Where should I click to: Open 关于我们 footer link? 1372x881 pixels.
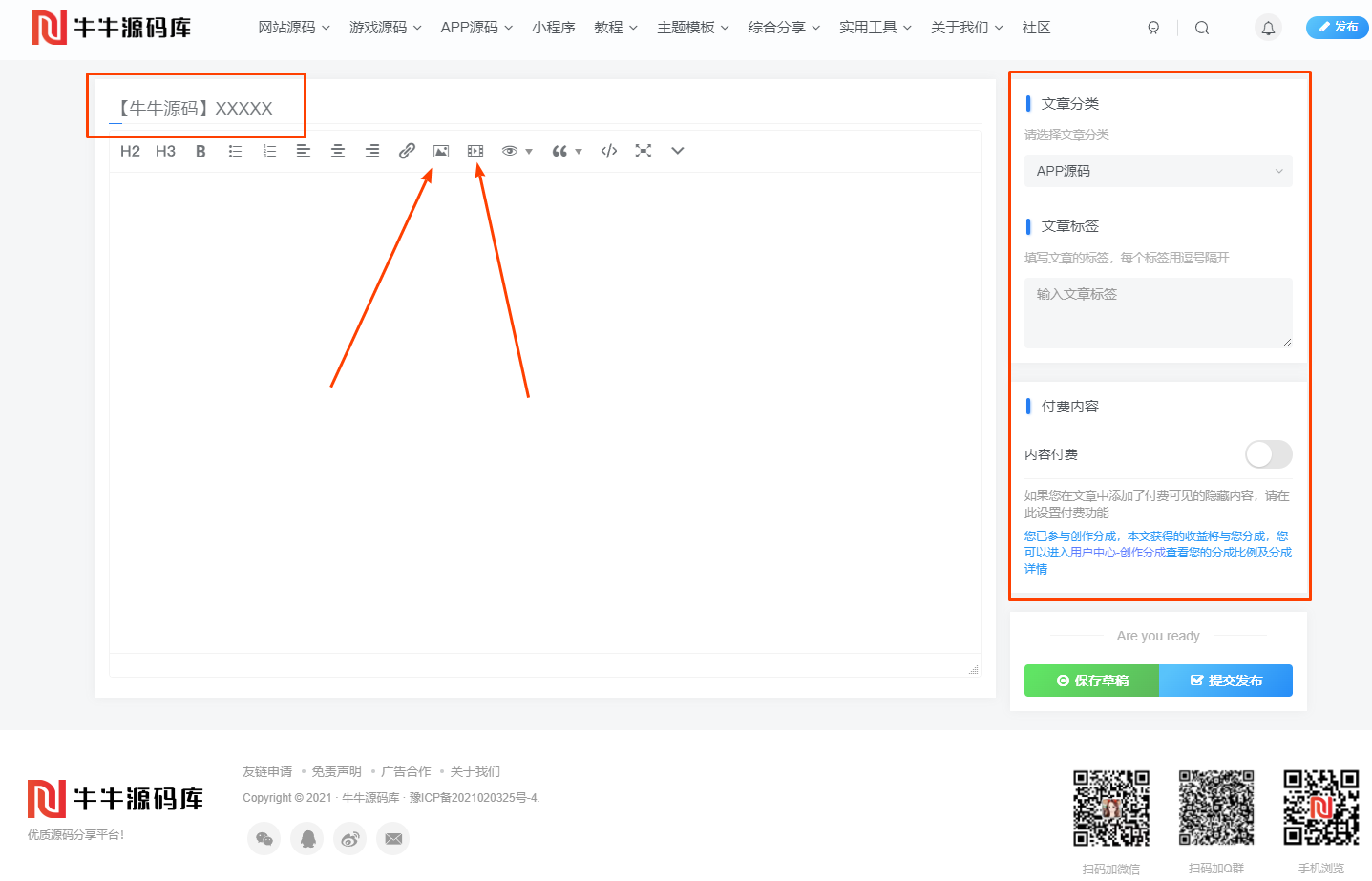coord(475,771)
